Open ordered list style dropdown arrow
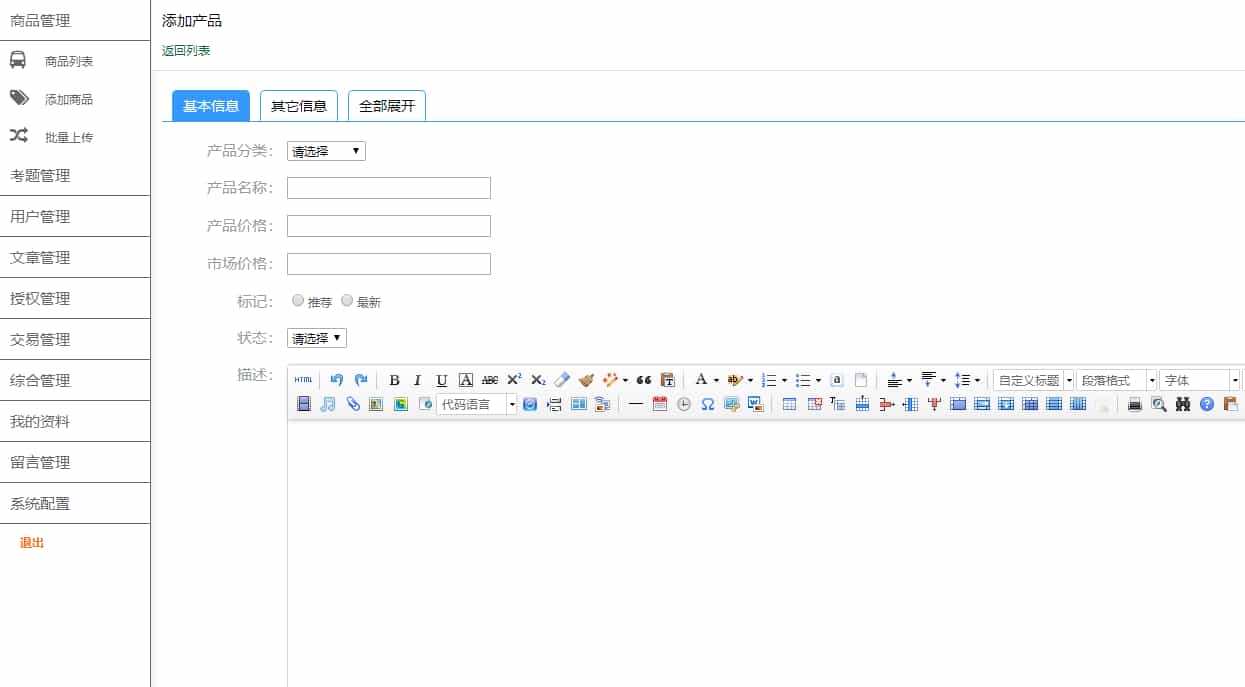The height and width of the screenshot is (687, 1245). (x=785, y=380)
